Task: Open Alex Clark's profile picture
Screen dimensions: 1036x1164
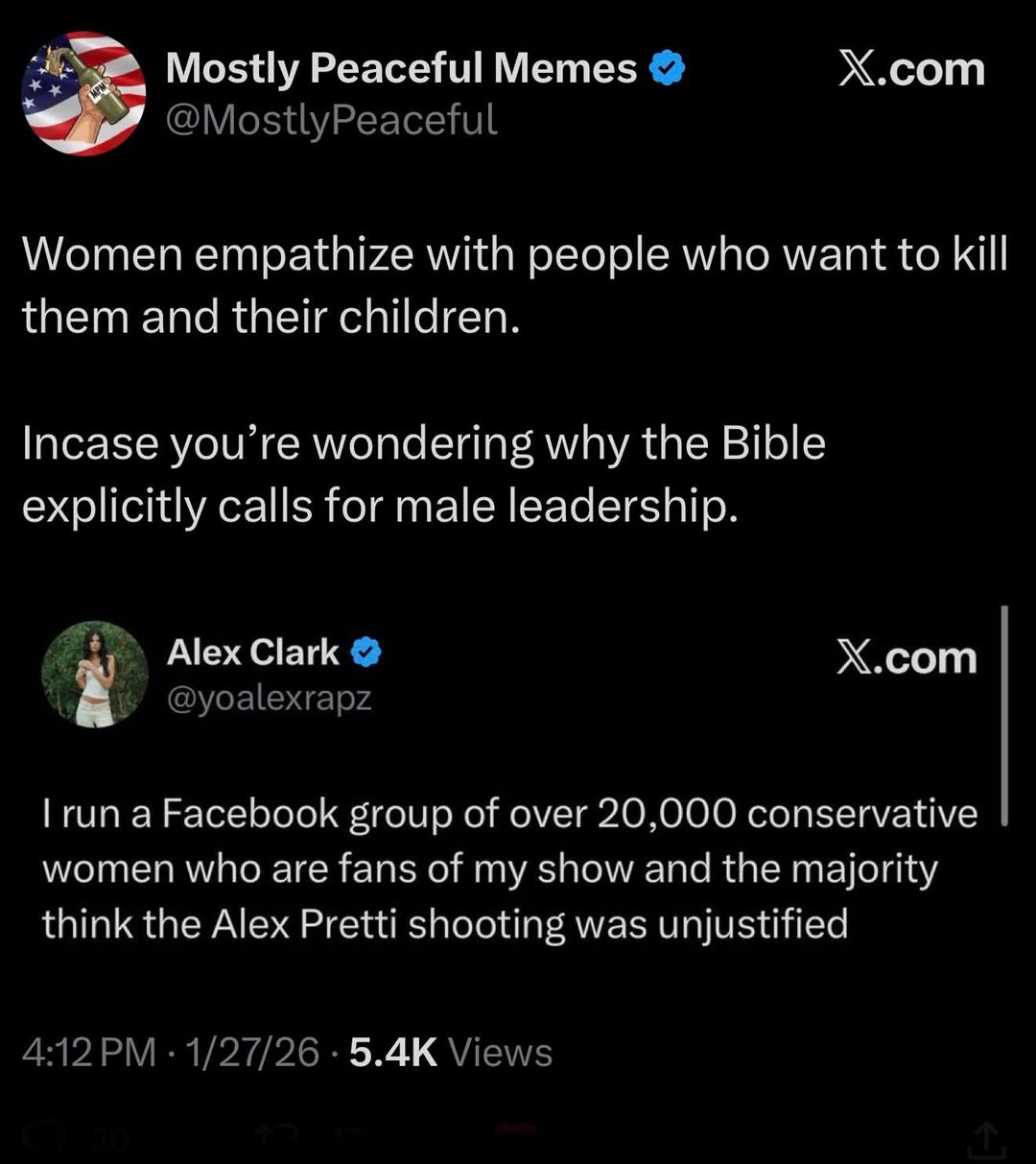Action: (x=94, y=674)
